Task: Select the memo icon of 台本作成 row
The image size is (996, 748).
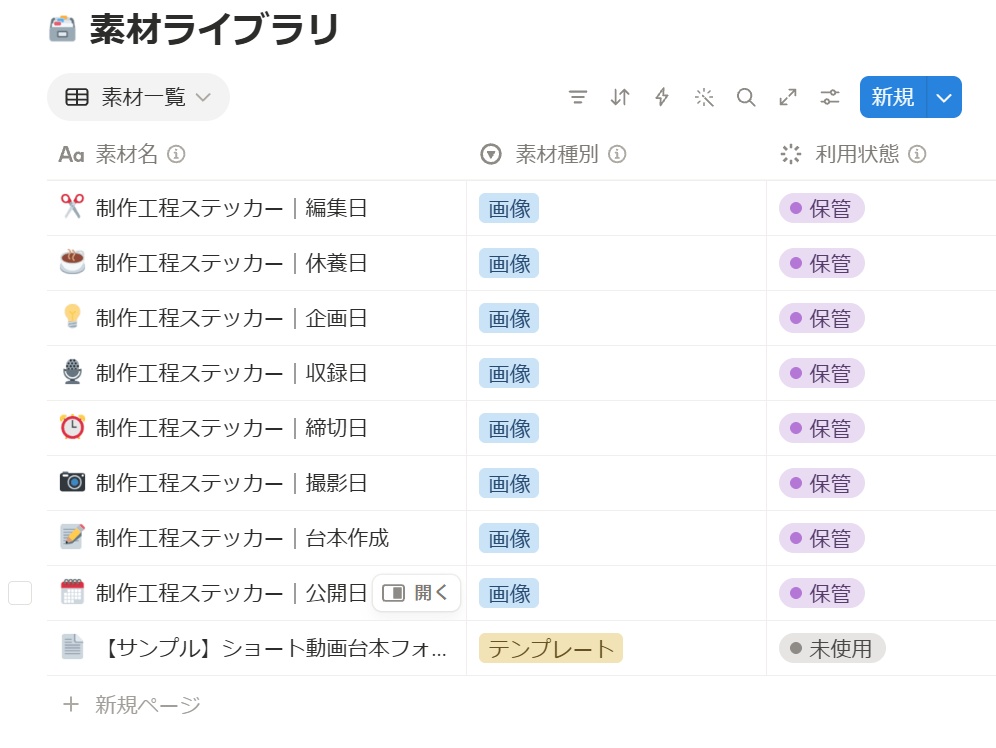Action: (x=72, y=537)
